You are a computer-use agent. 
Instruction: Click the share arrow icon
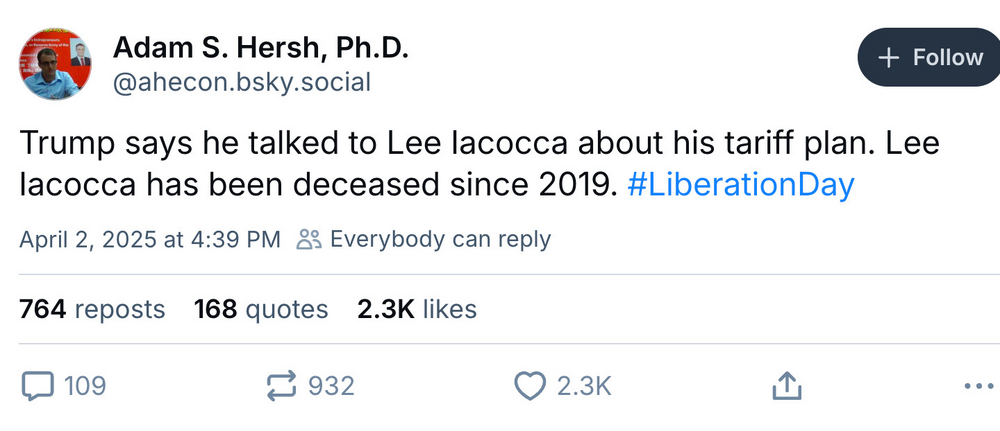786,385
